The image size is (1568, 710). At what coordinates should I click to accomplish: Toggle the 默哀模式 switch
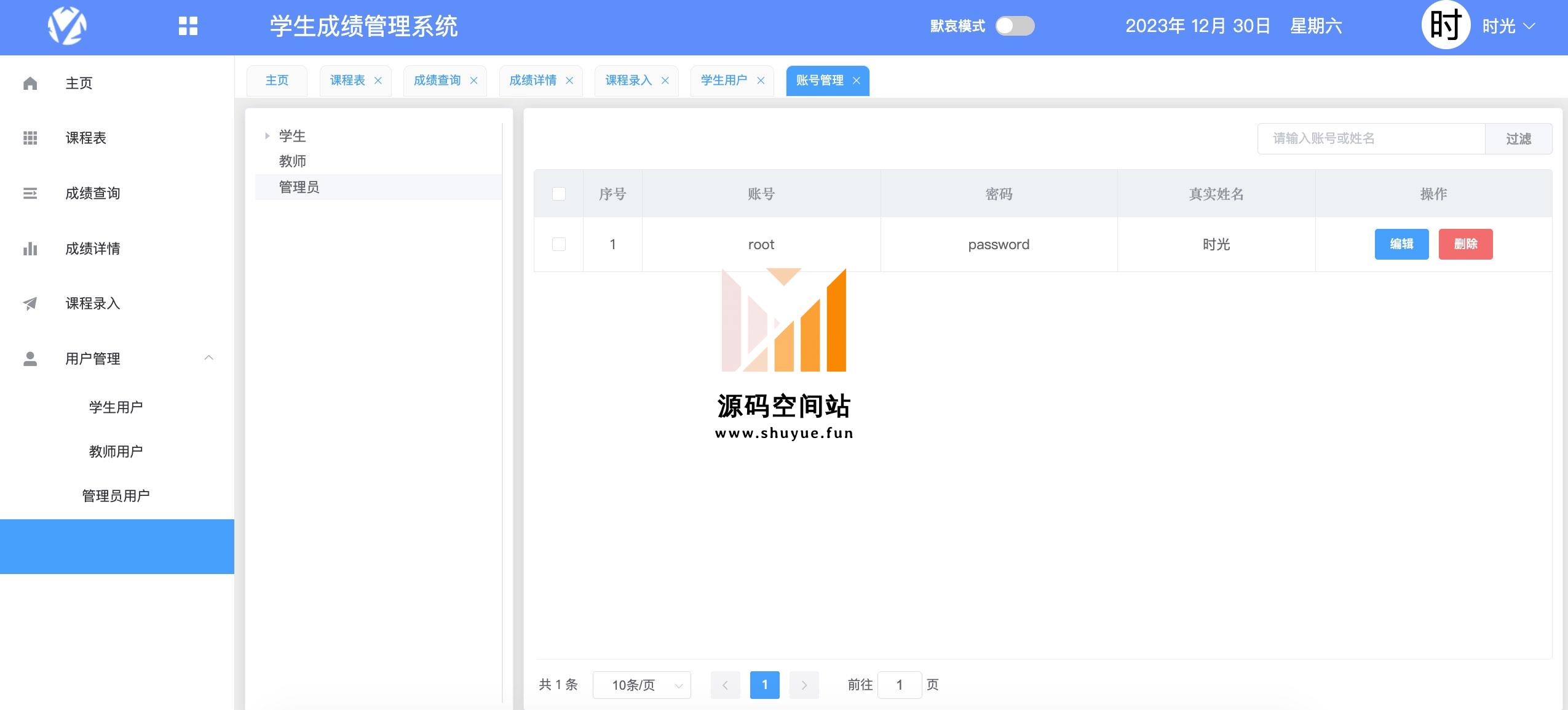pos(1015,26)
